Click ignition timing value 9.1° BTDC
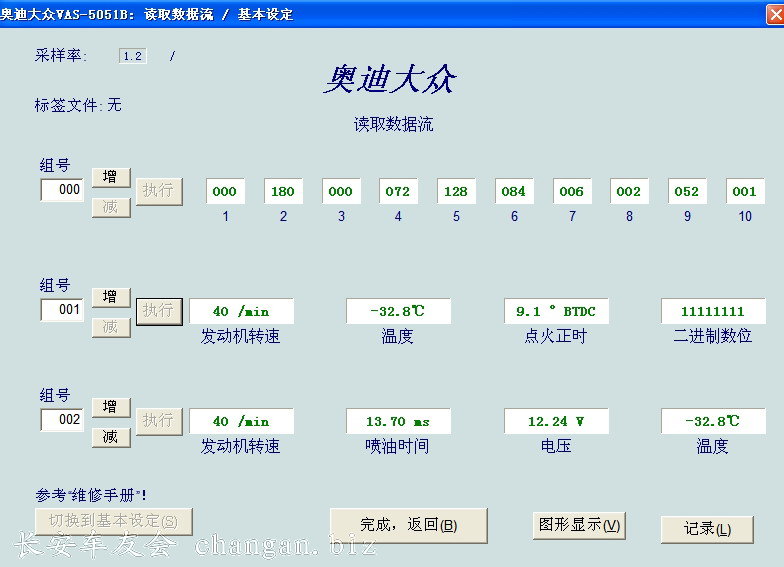 tap(556, 312)
